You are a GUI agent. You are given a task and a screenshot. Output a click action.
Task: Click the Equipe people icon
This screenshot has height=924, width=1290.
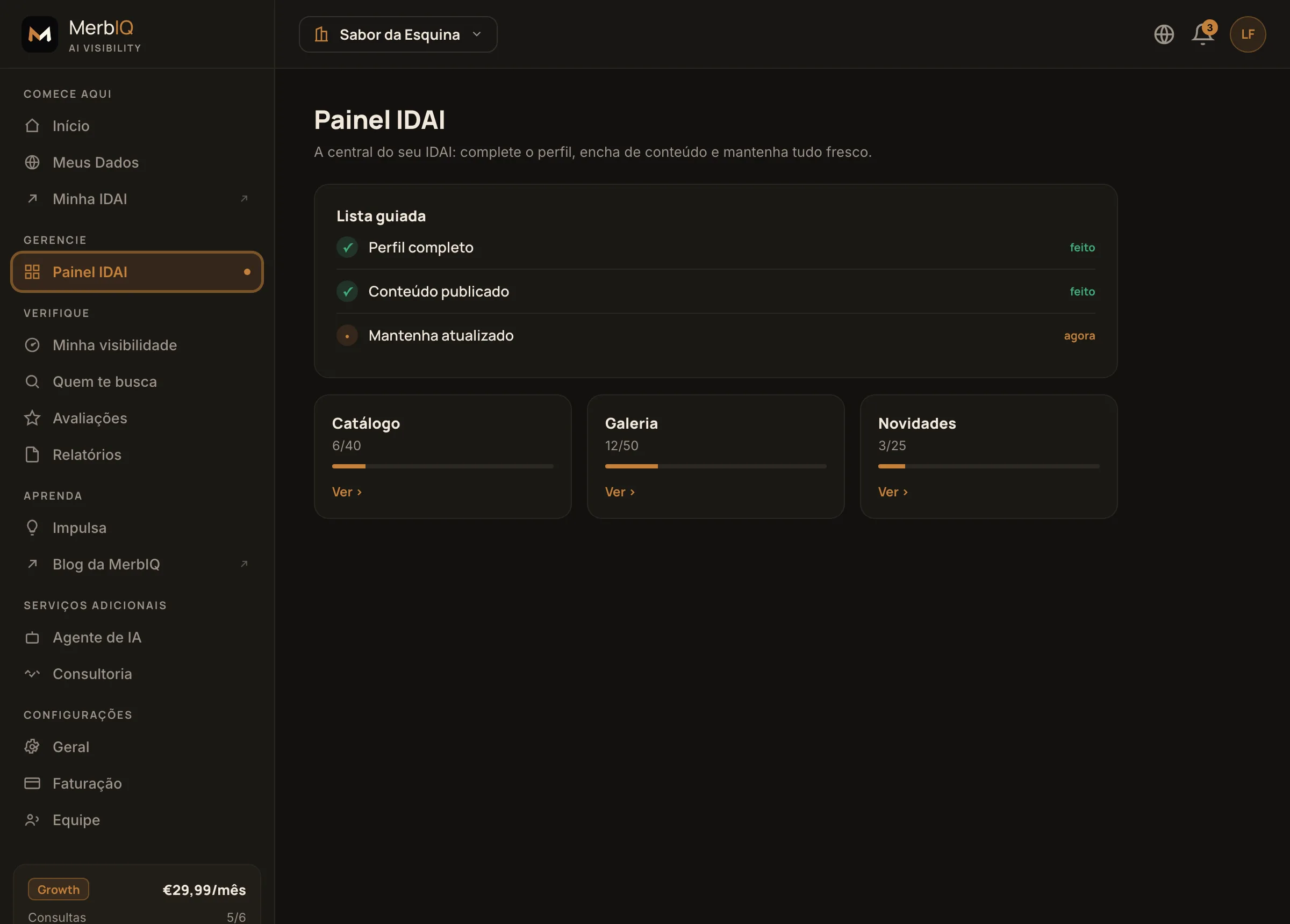[x=32, y=820]
